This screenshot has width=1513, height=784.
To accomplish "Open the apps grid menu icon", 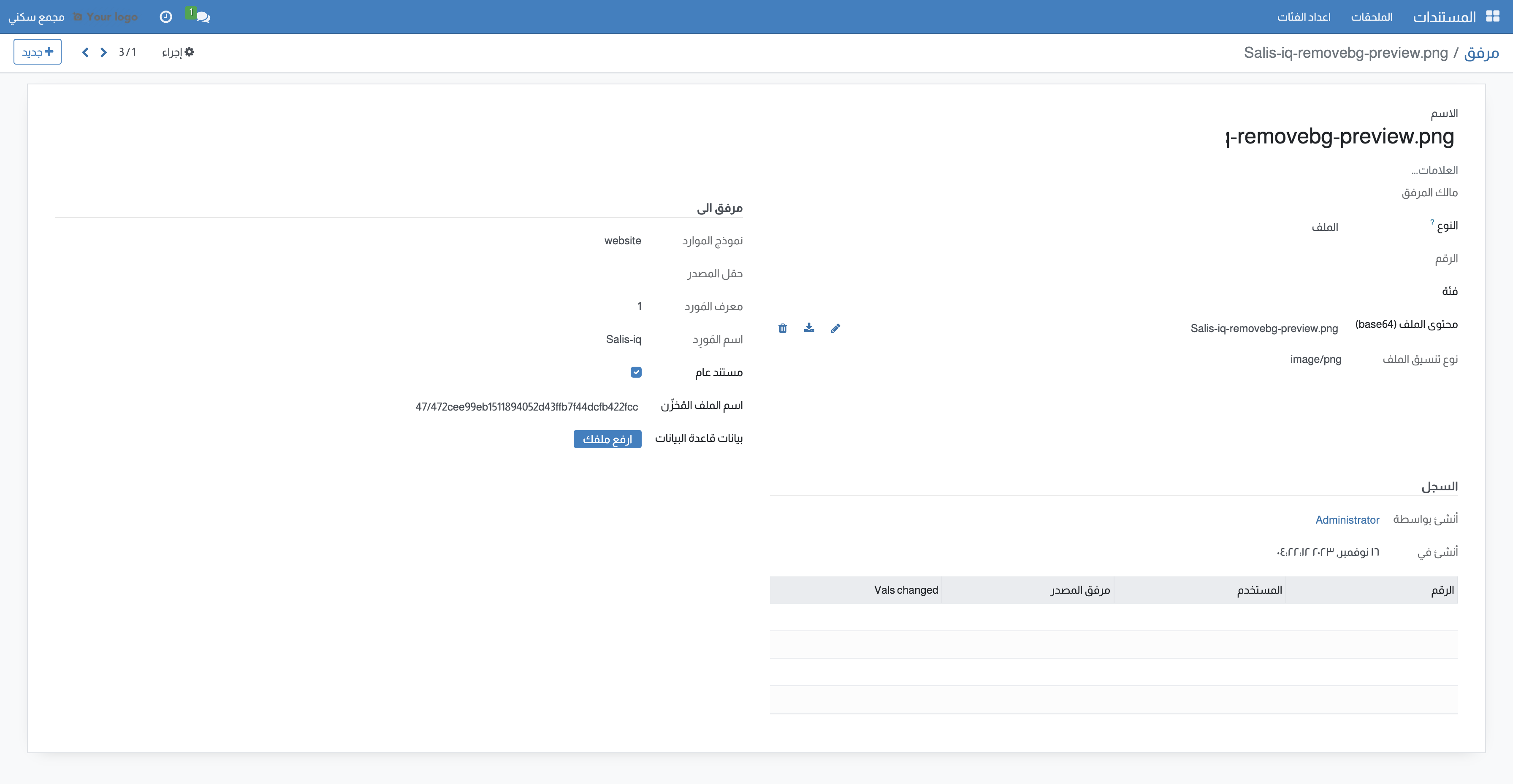I will coord(1492,16).
